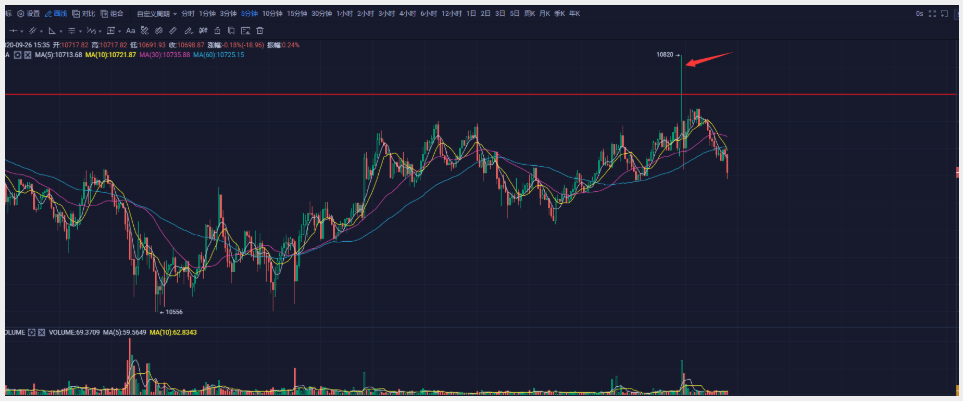Select the triangle angle drawing tool

pos(52,31)
